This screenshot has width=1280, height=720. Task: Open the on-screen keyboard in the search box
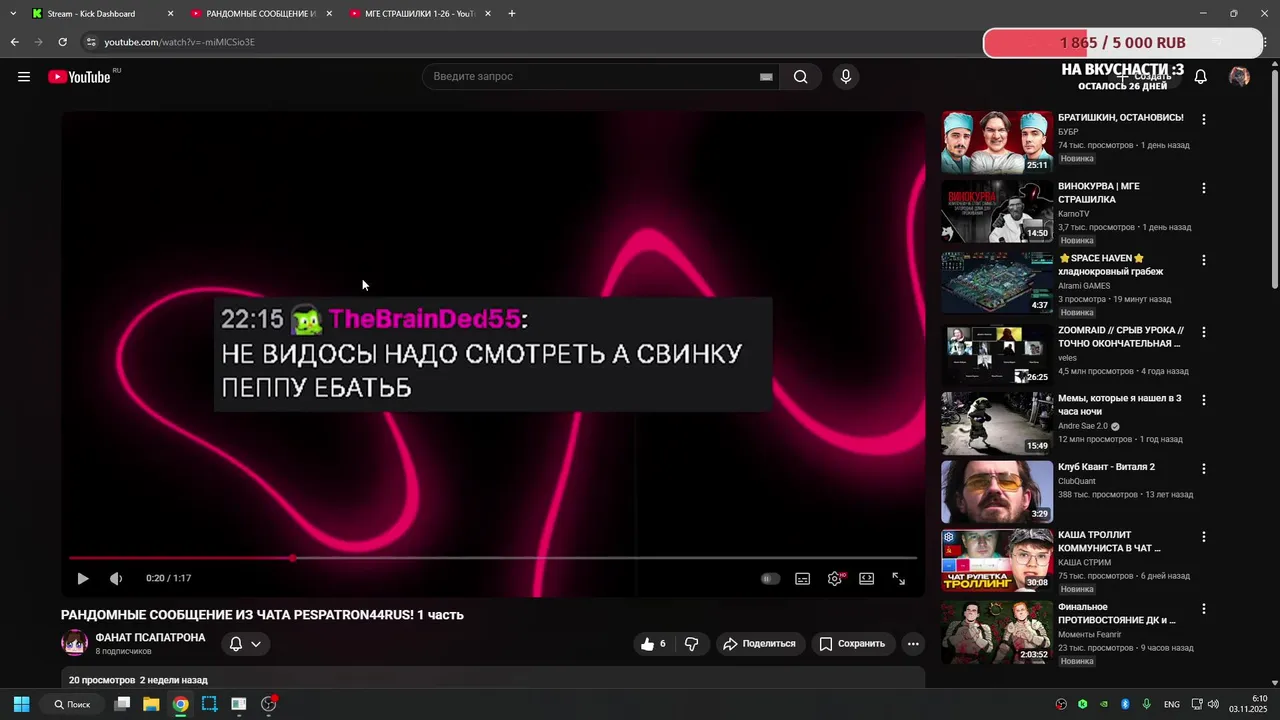[766, 77]
